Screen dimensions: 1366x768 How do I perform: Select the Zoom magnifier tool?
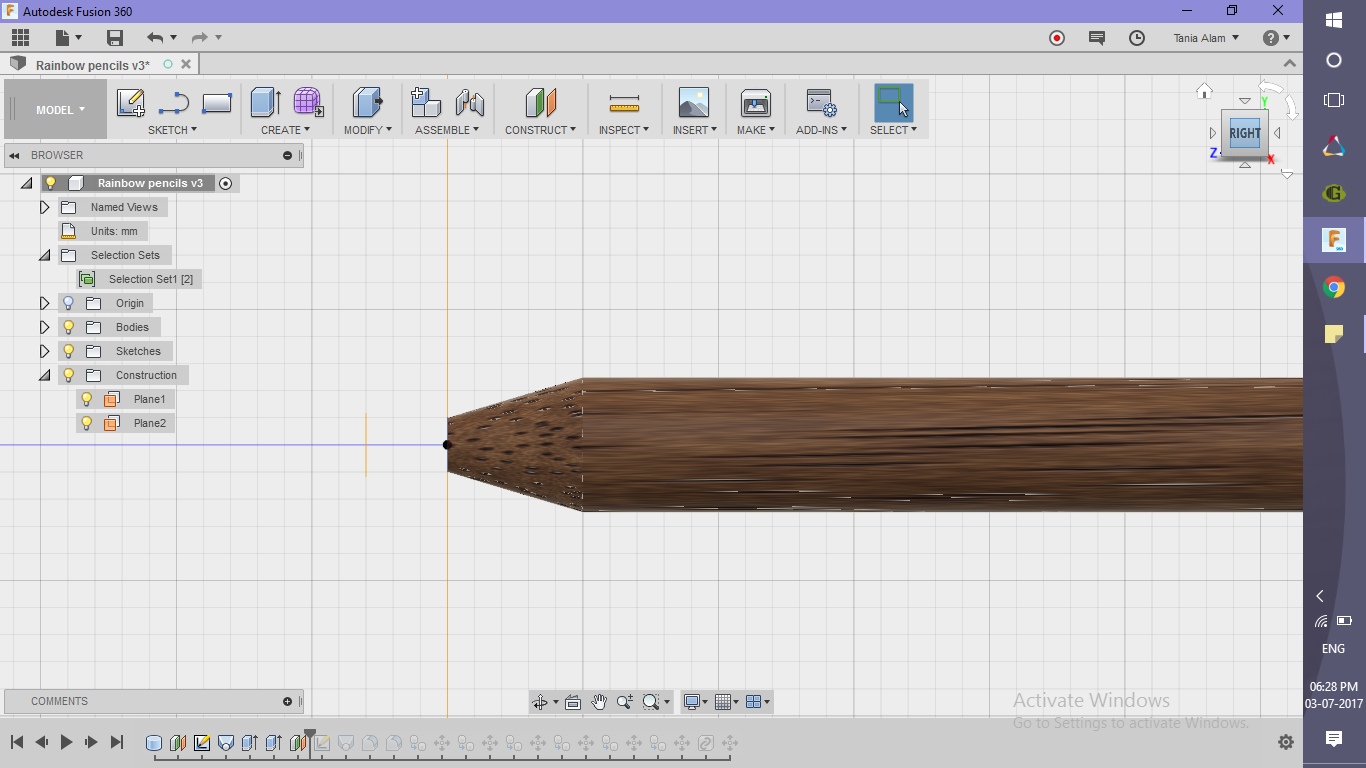625,702
